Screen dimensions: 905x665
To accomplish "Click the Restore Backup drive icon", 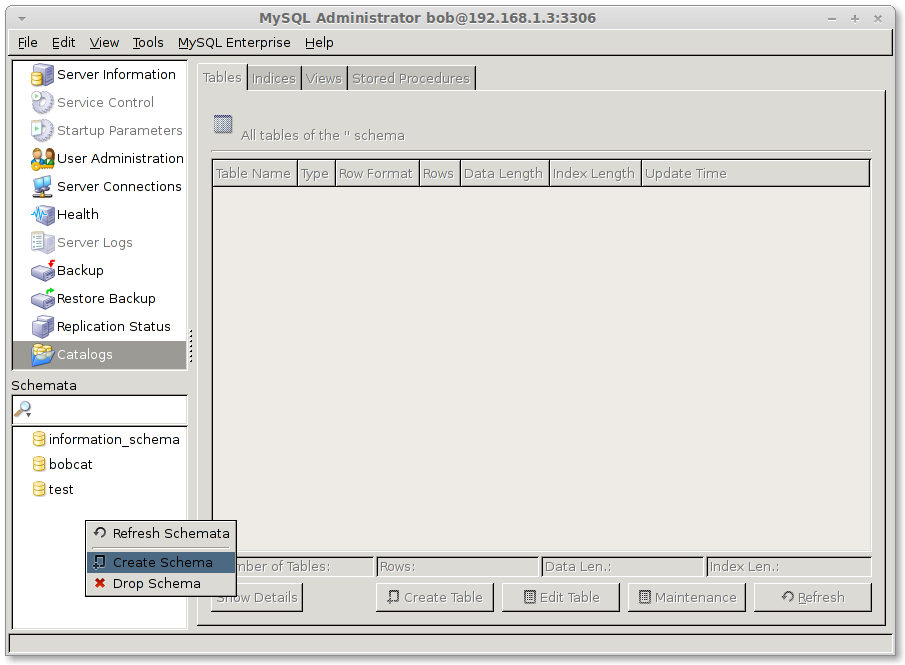I will pos(42,298).
